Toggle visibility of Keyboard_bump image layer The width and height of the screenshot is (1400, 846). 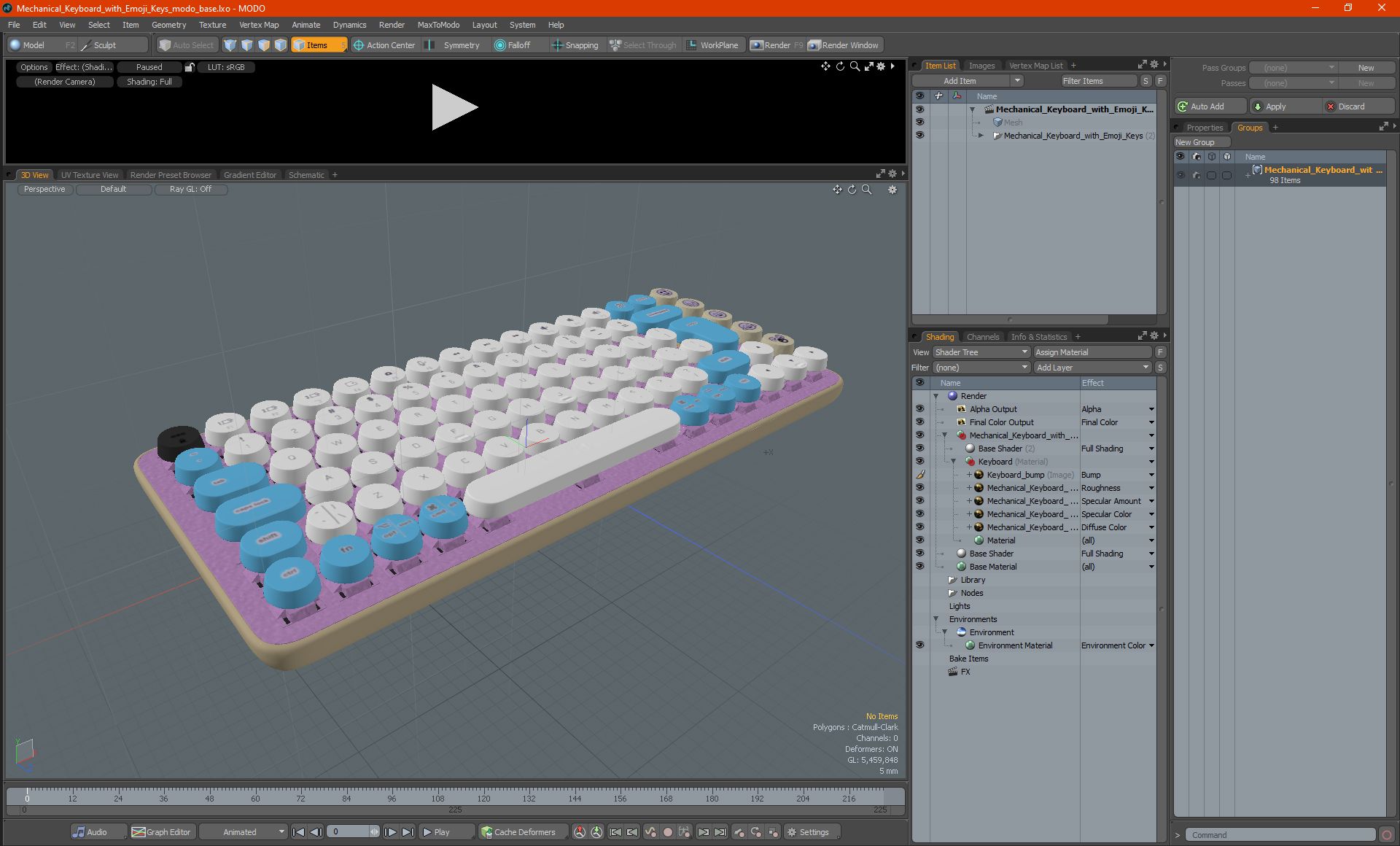(920, 475)
